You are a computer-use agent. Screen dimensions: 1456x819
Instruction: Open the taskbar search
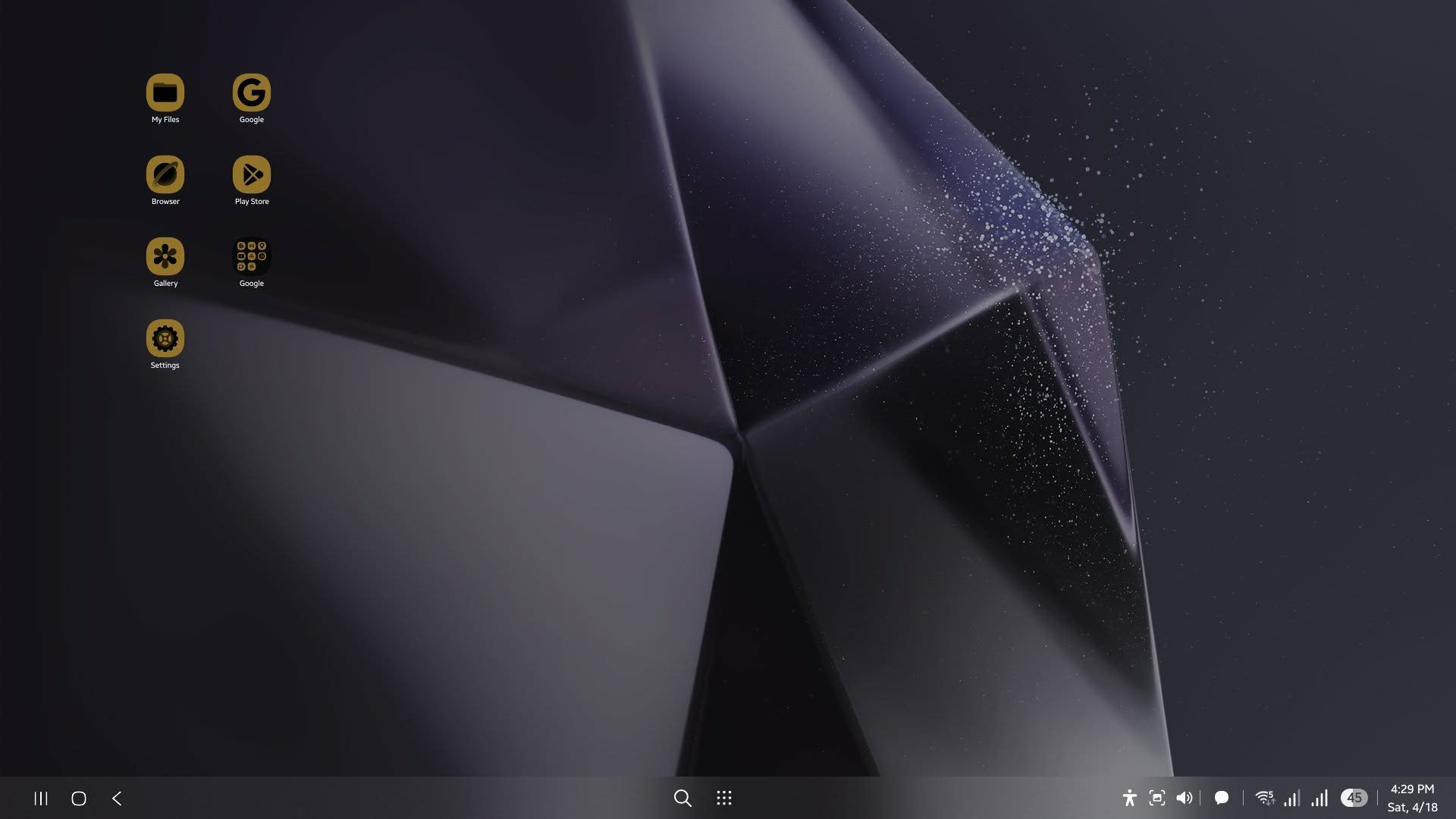point(682,798)
